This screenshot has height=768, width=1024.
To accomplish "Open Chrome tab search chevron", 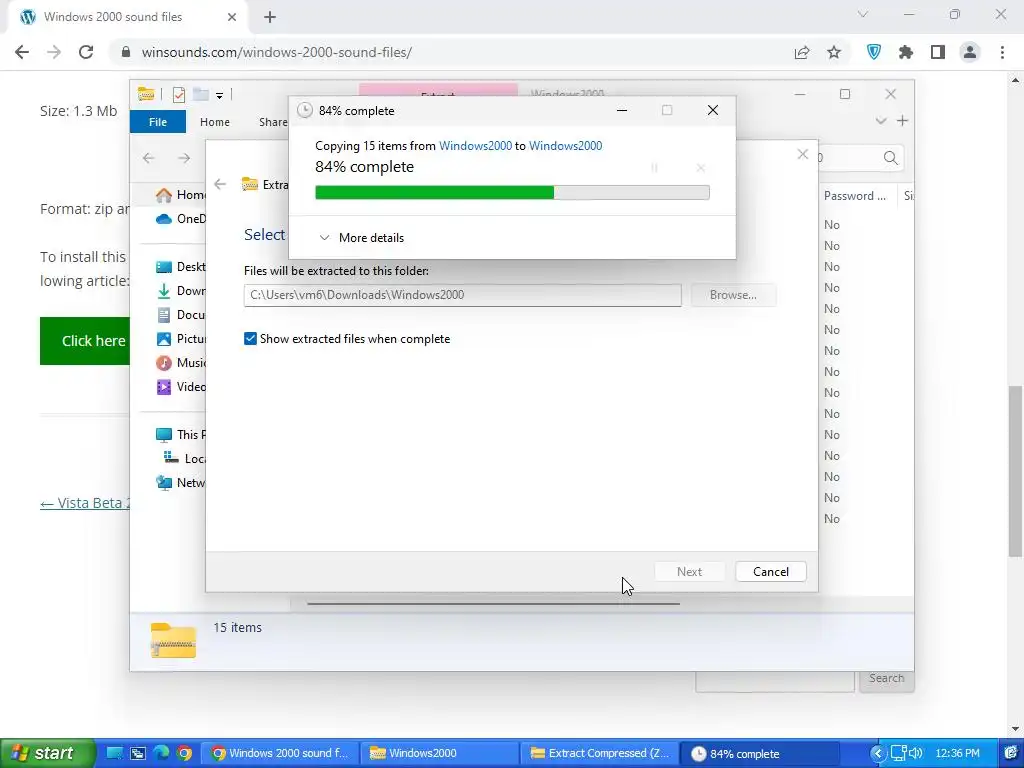I will click(x=863, y=14).
